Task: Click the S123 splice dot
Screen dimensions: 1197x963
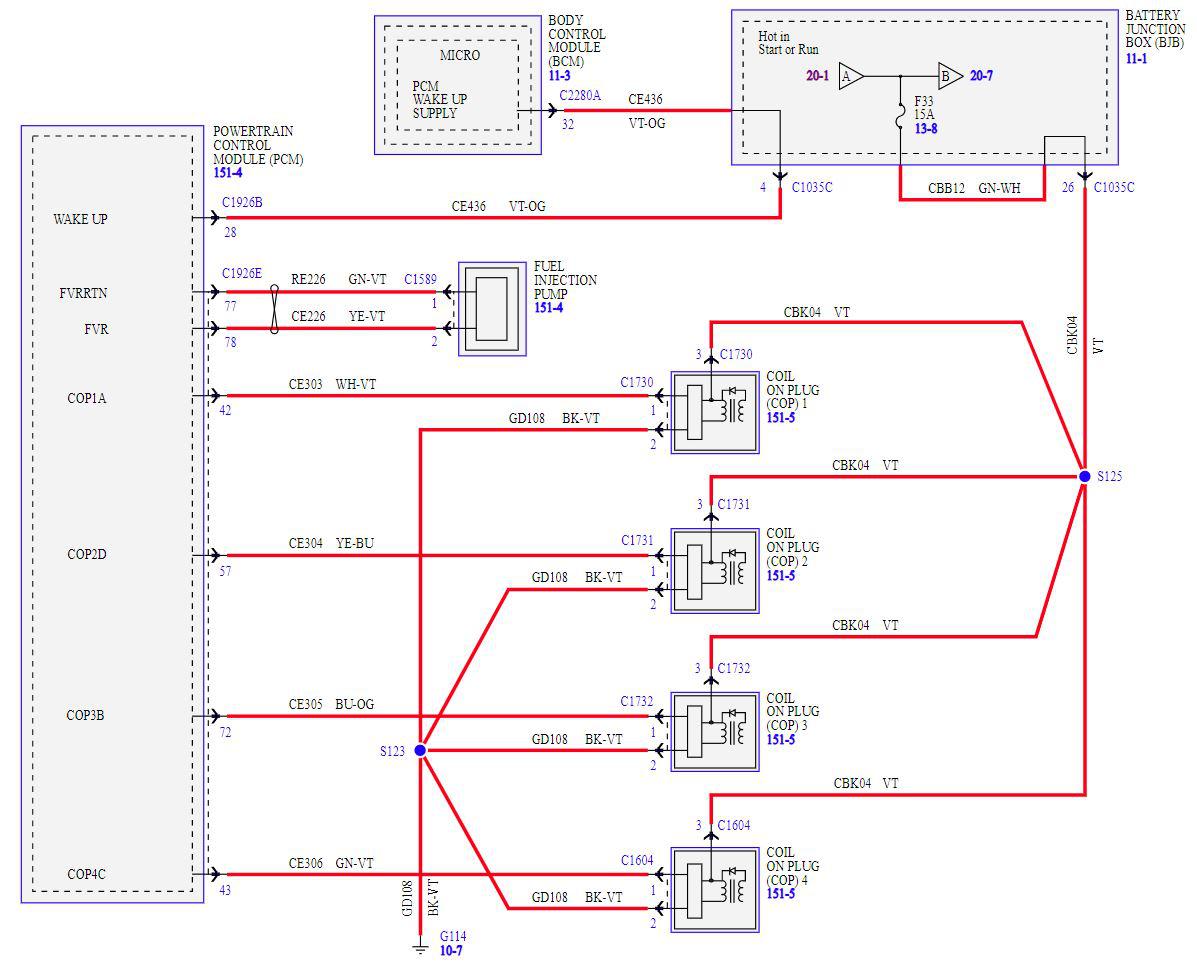Action: pos(420,751)
